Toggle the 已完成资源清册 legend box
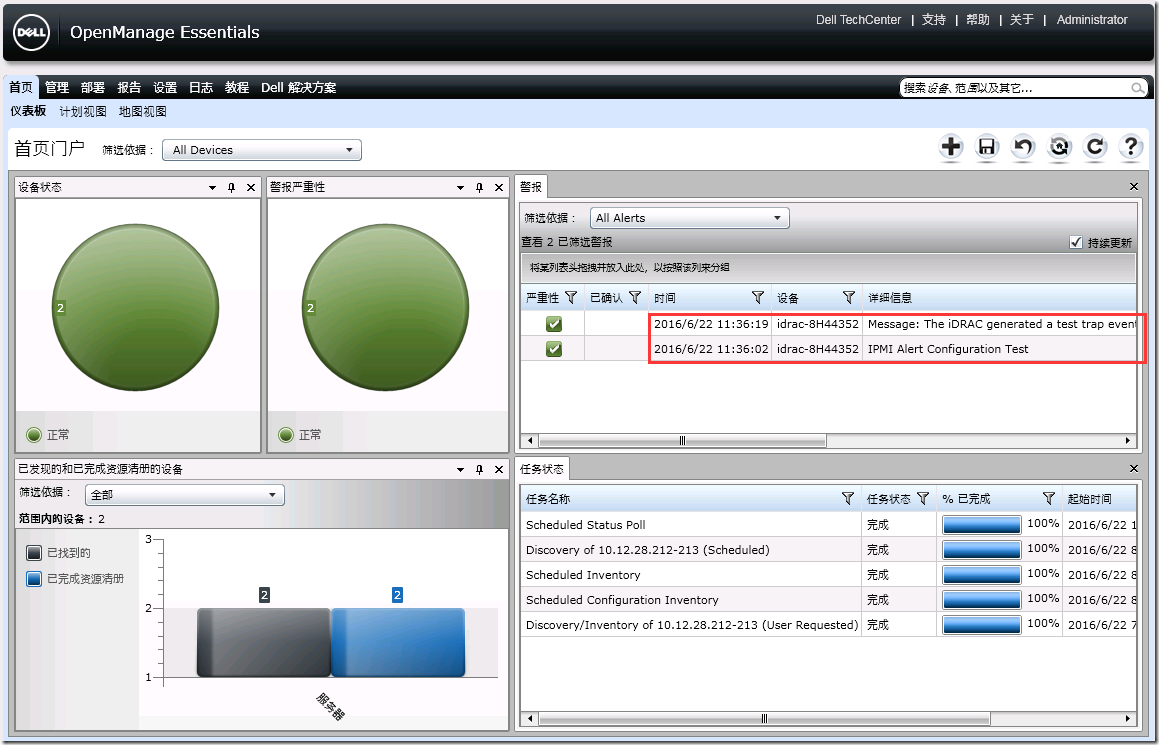The width and height of the screenshot is (1159, 745). click(x=34, y=579)
